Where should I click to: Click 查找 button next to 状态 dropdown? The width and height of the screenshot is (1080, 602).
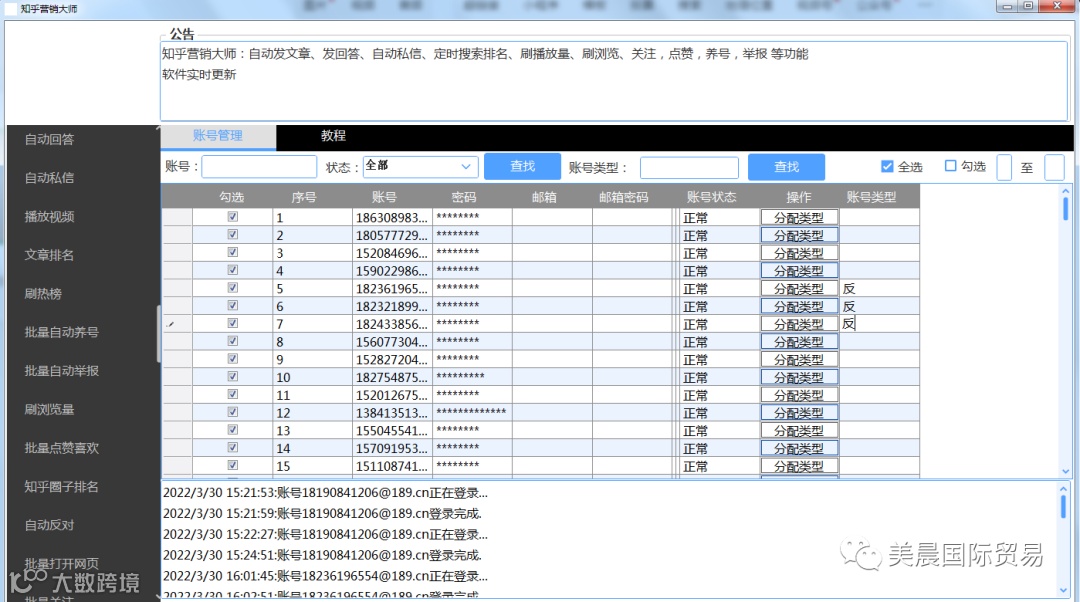523,167
